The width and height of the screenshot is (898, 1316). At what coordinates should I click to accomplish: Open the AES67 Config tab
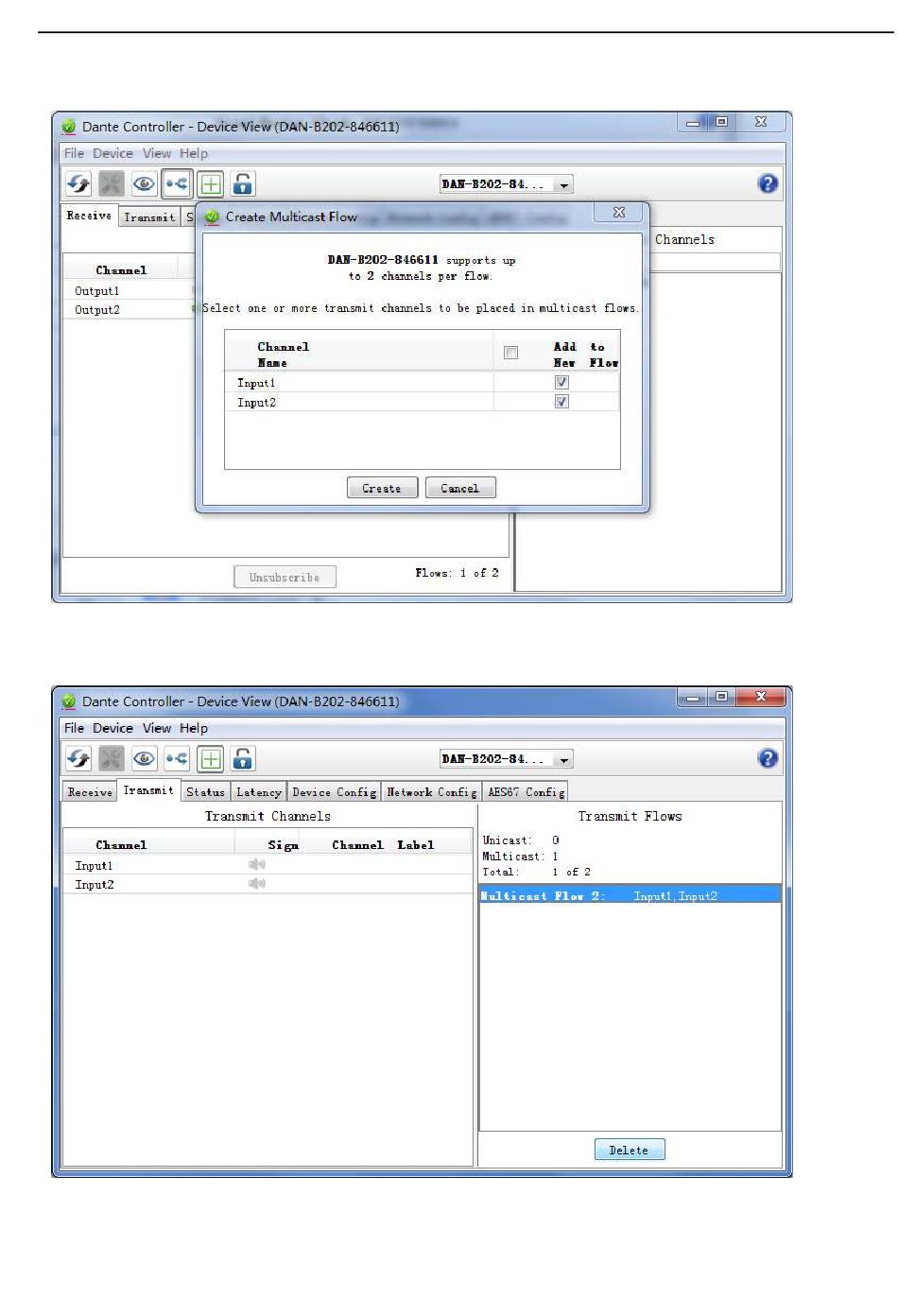click(x=527, y=792)
